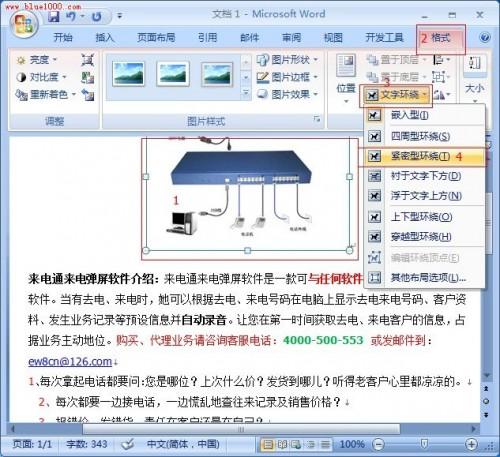The height and width of the screenshot is (457, 500).
Task: Select 上下型环绕(O) wrap option
Action: coord(424,217)
